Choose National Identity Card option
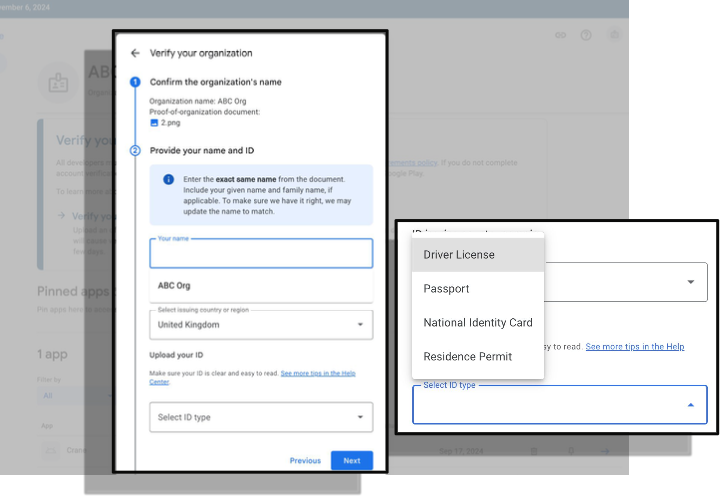726x496 pixels. pyautogui.click(x=478, y=323)
